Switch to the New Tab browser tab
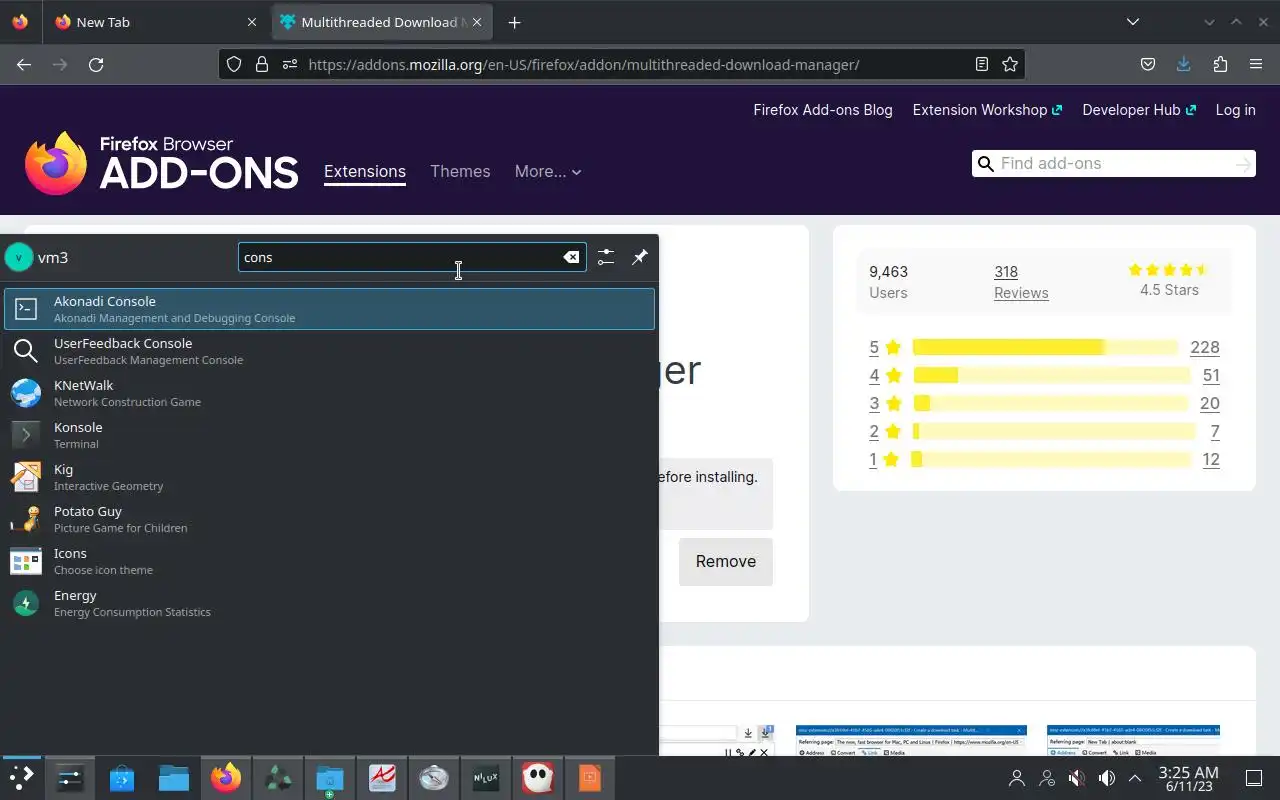The height and width of the screenshot is (800, 1280). click(156, 22)
